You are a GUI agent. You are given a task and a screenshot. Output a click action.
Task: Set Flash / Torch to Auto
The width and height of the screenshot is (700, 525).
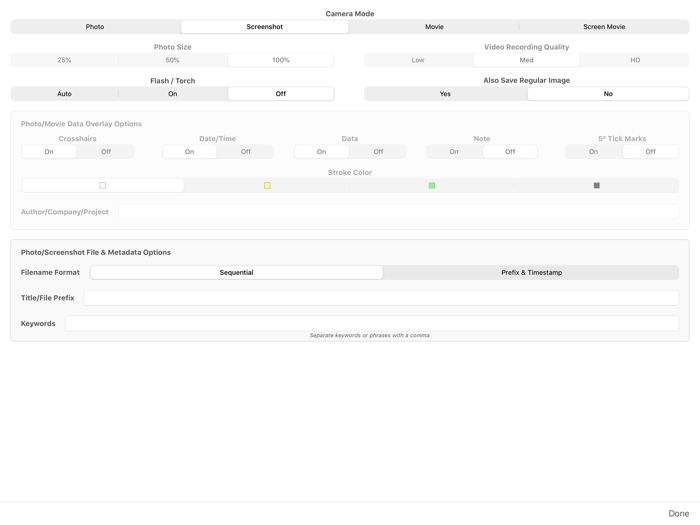pyautogui.click(x=64, y=94)
